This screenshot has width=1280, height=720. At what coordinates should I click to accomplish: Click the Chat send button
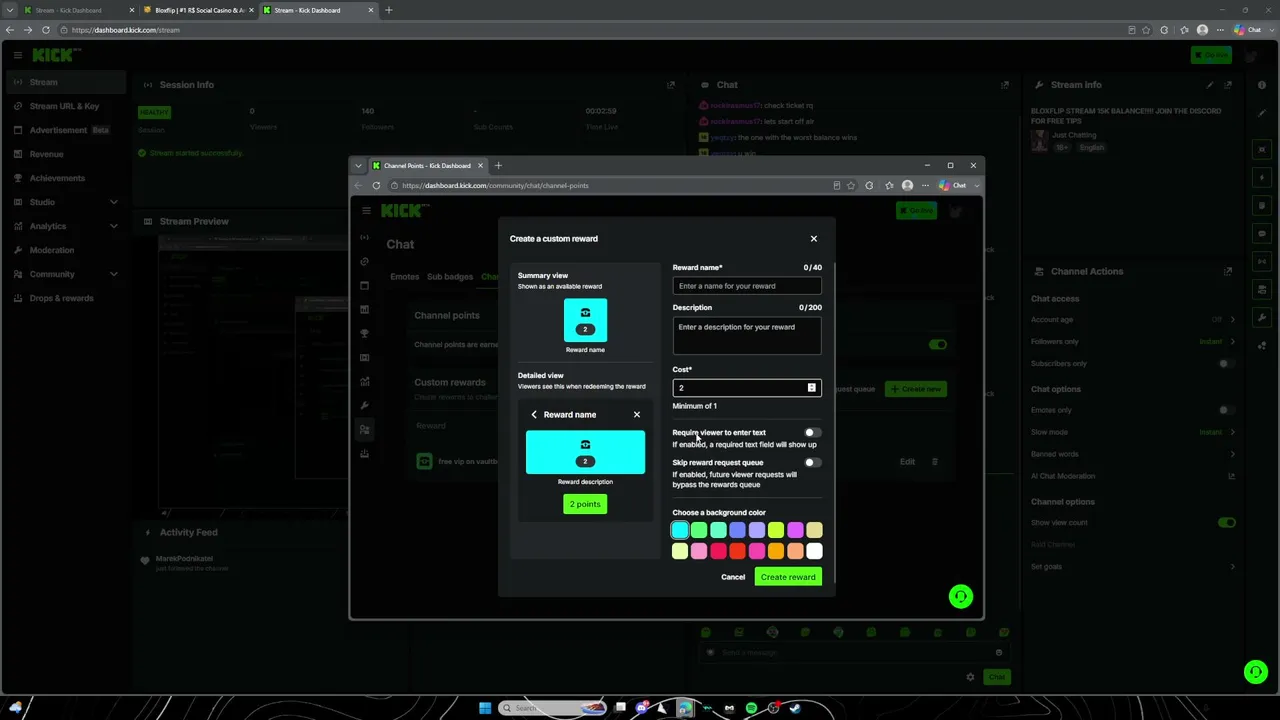tap(997, 677)
